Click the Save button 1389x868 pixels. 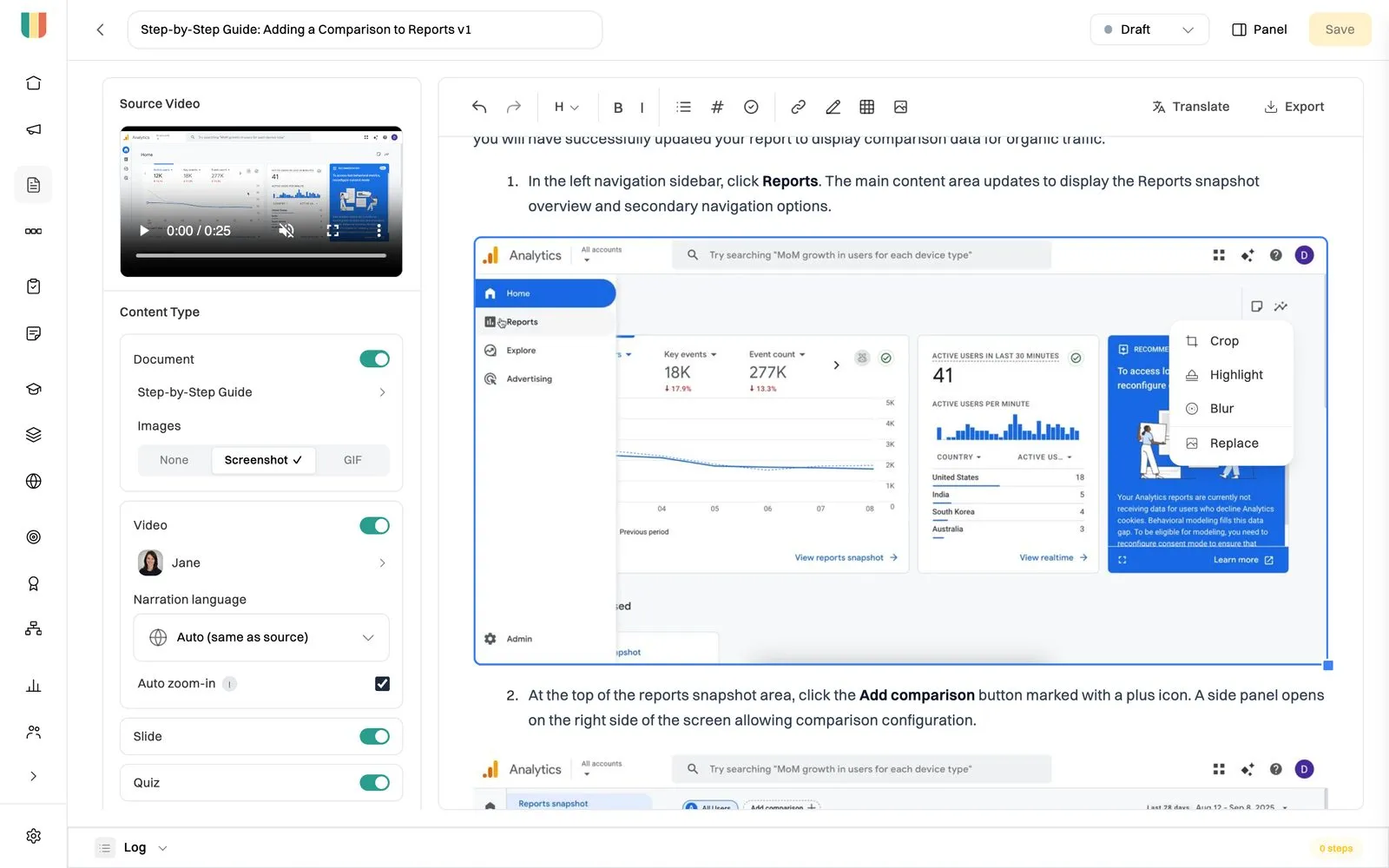[1340, 30]
